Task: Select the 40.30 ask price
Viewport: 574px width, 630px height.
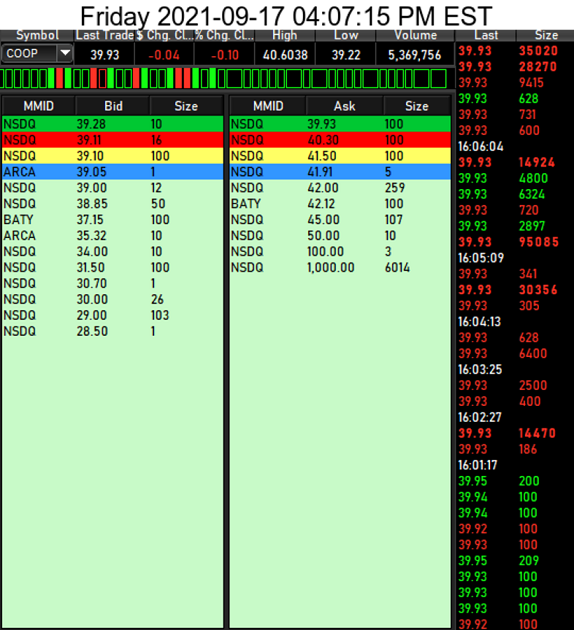Action: [323, 140]
